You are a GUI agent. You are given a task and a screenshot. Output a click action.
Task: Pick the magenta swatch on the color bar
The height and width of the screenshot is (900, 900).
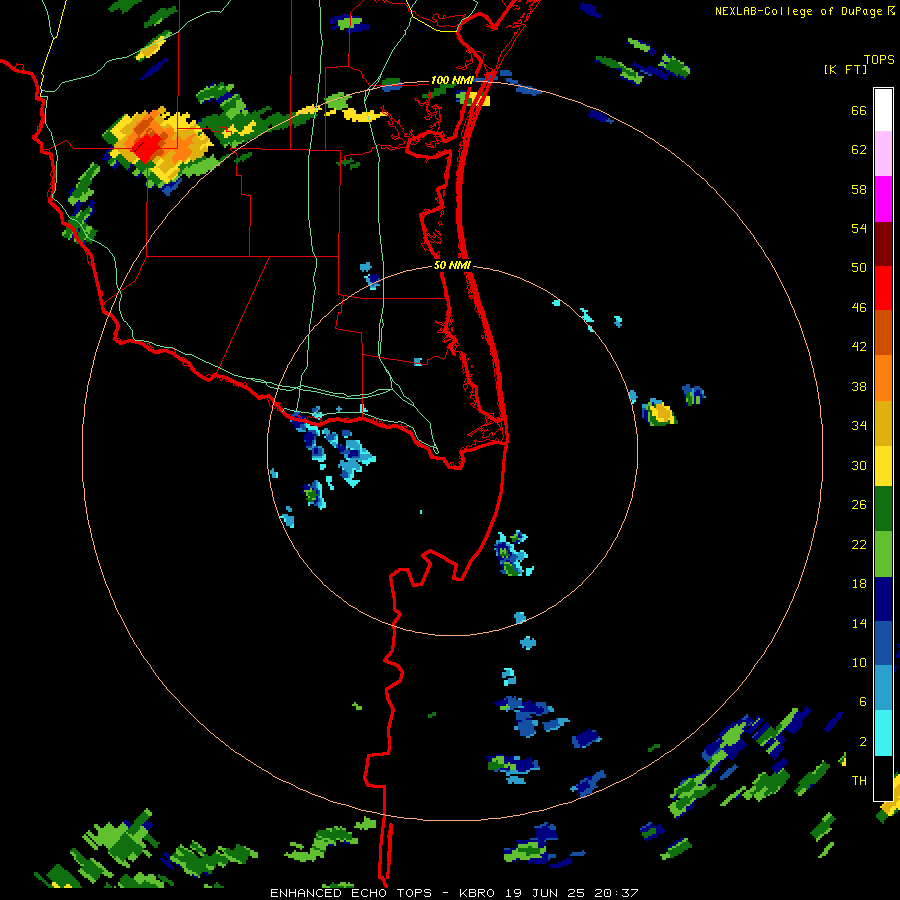883,199
